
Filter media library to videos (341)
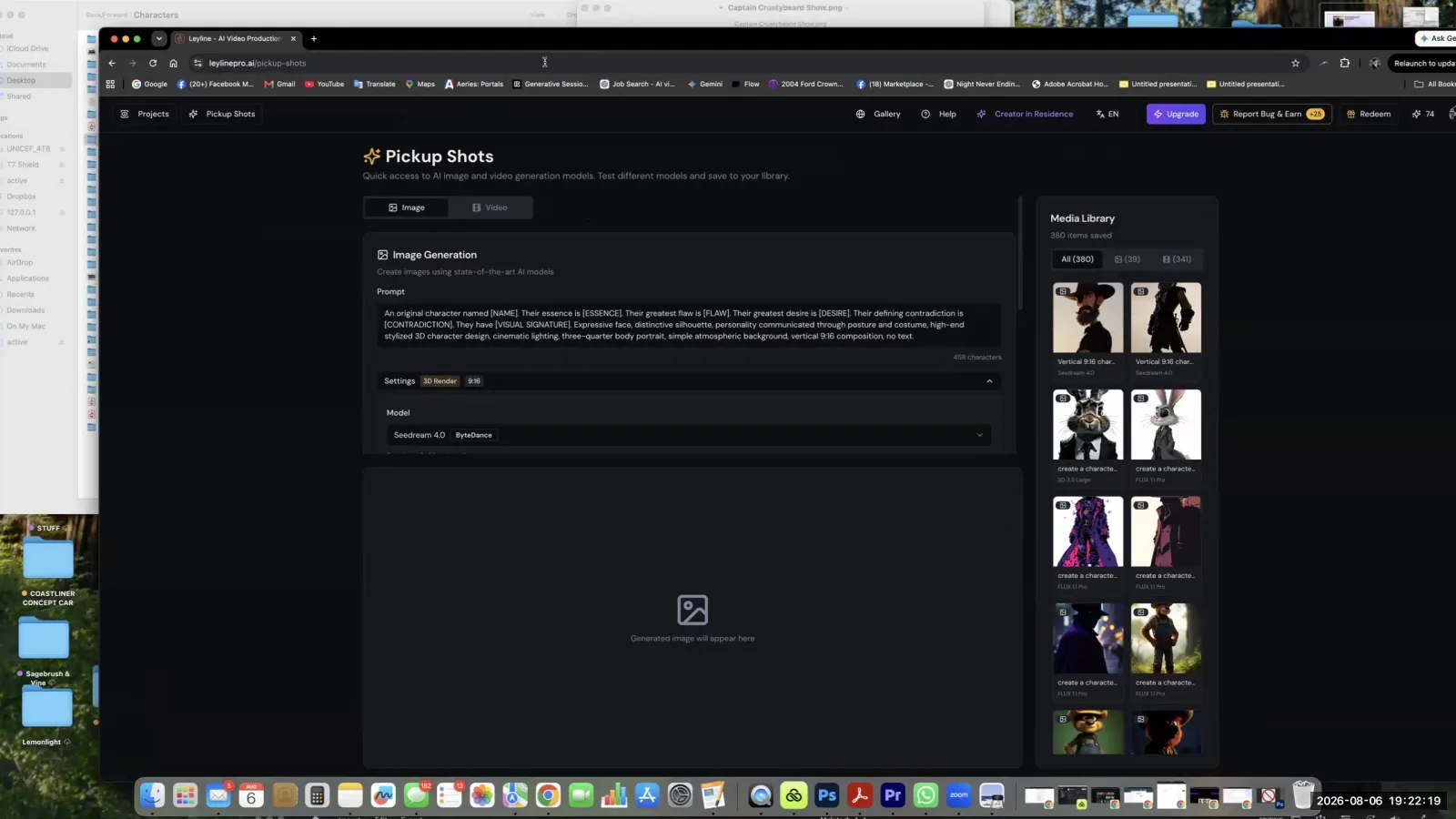pos(1177,259)
